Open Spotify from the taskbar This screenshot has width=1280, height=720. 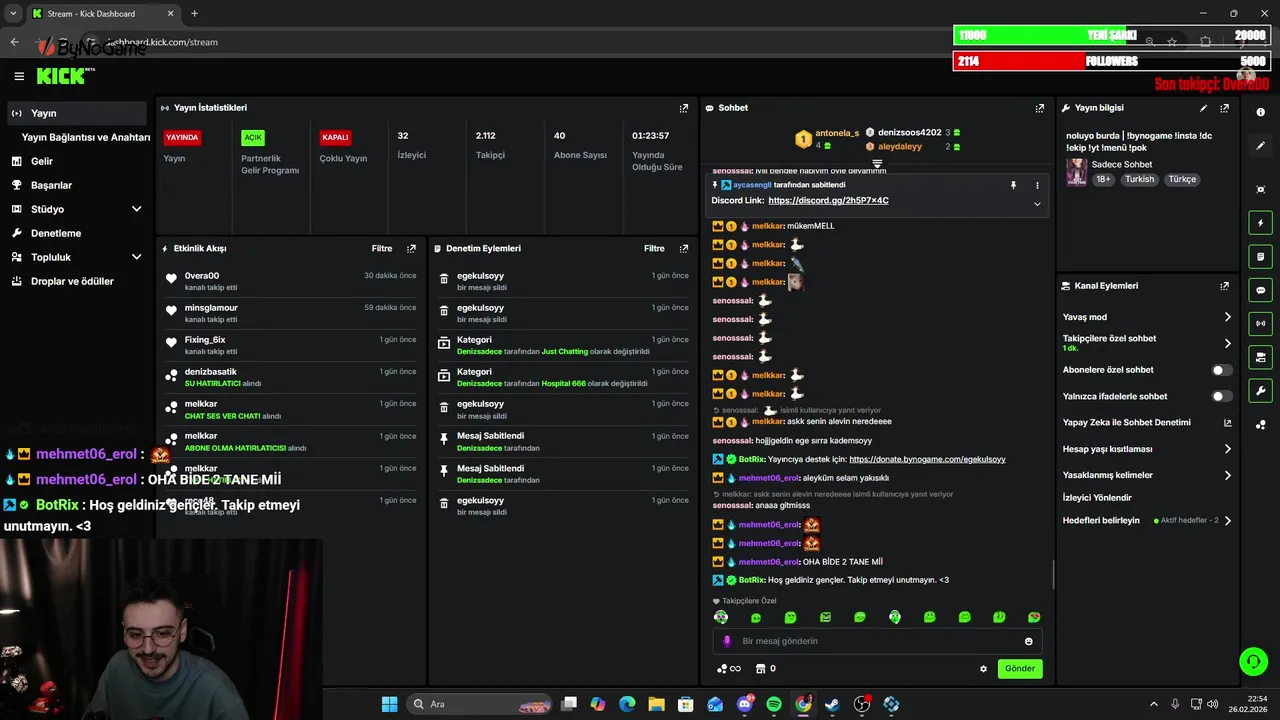774,704
